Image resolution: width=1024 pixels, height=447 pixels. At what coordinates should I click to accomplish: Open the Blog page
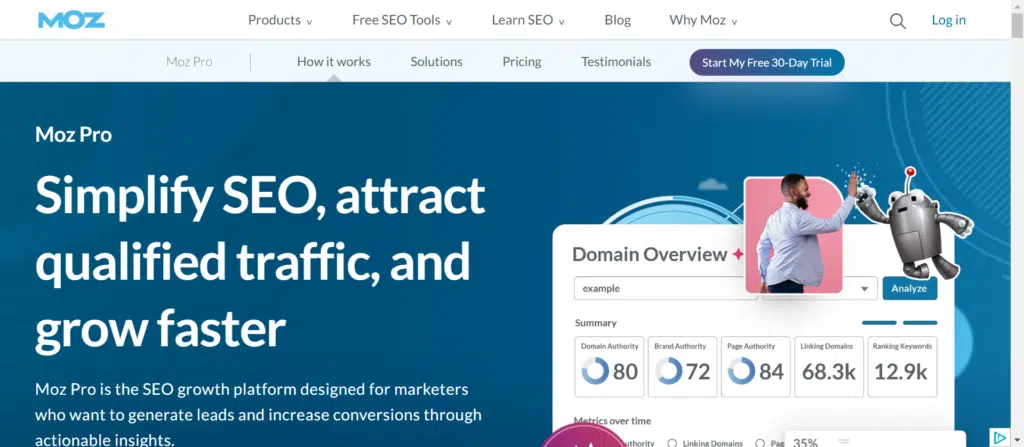coord(618,20)
